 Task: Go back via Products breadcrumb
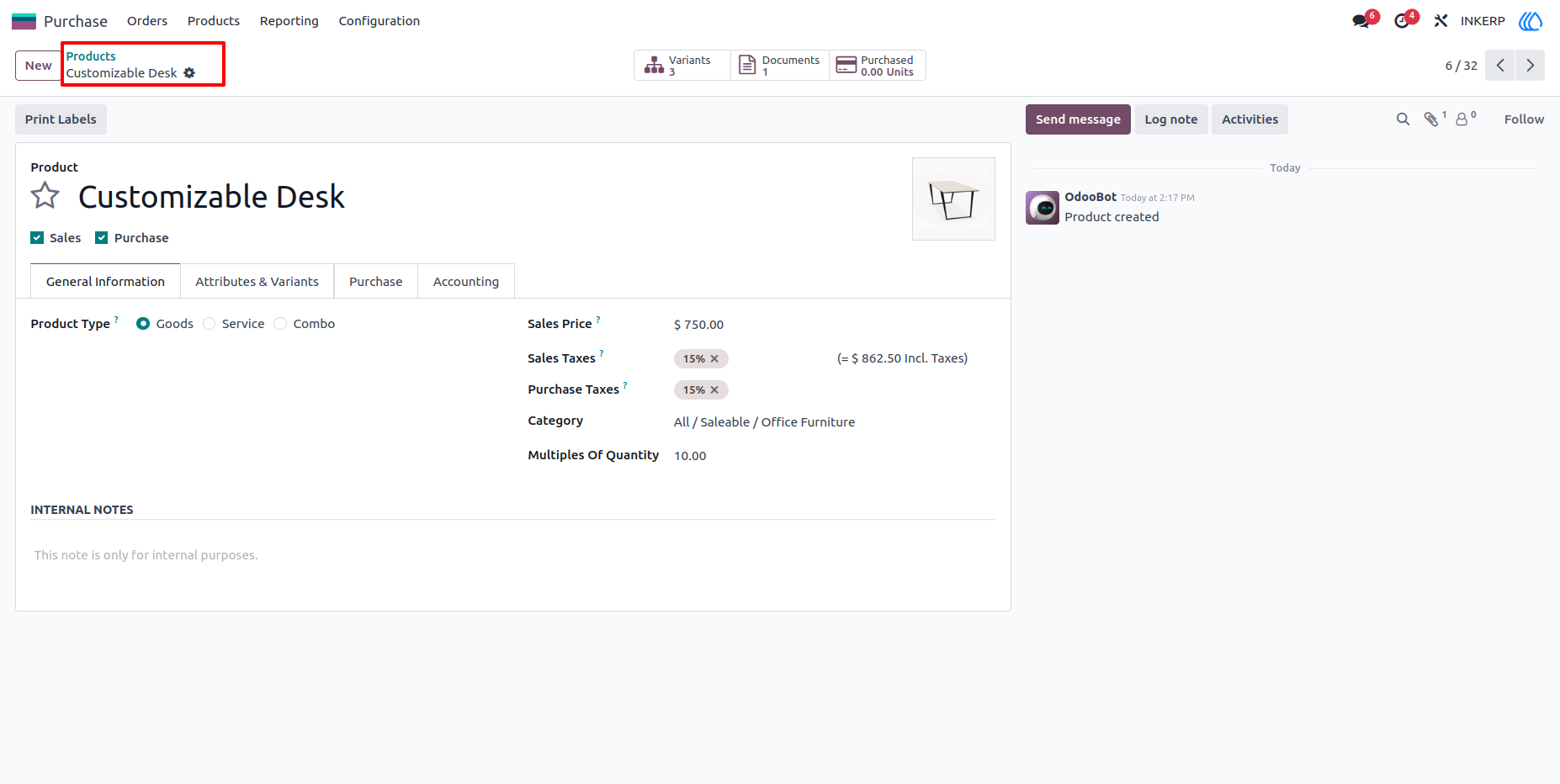tap(91, 56)
